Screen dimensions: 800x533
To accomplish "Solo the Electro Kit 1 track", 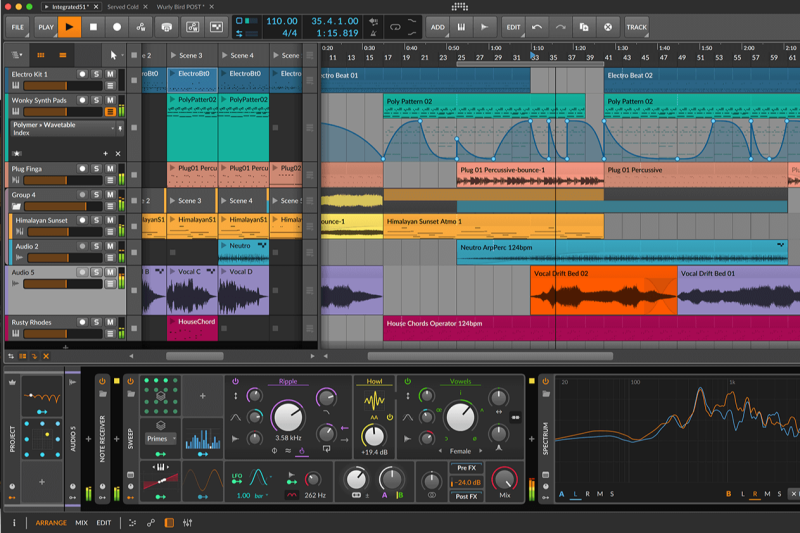I will [96, 74].
